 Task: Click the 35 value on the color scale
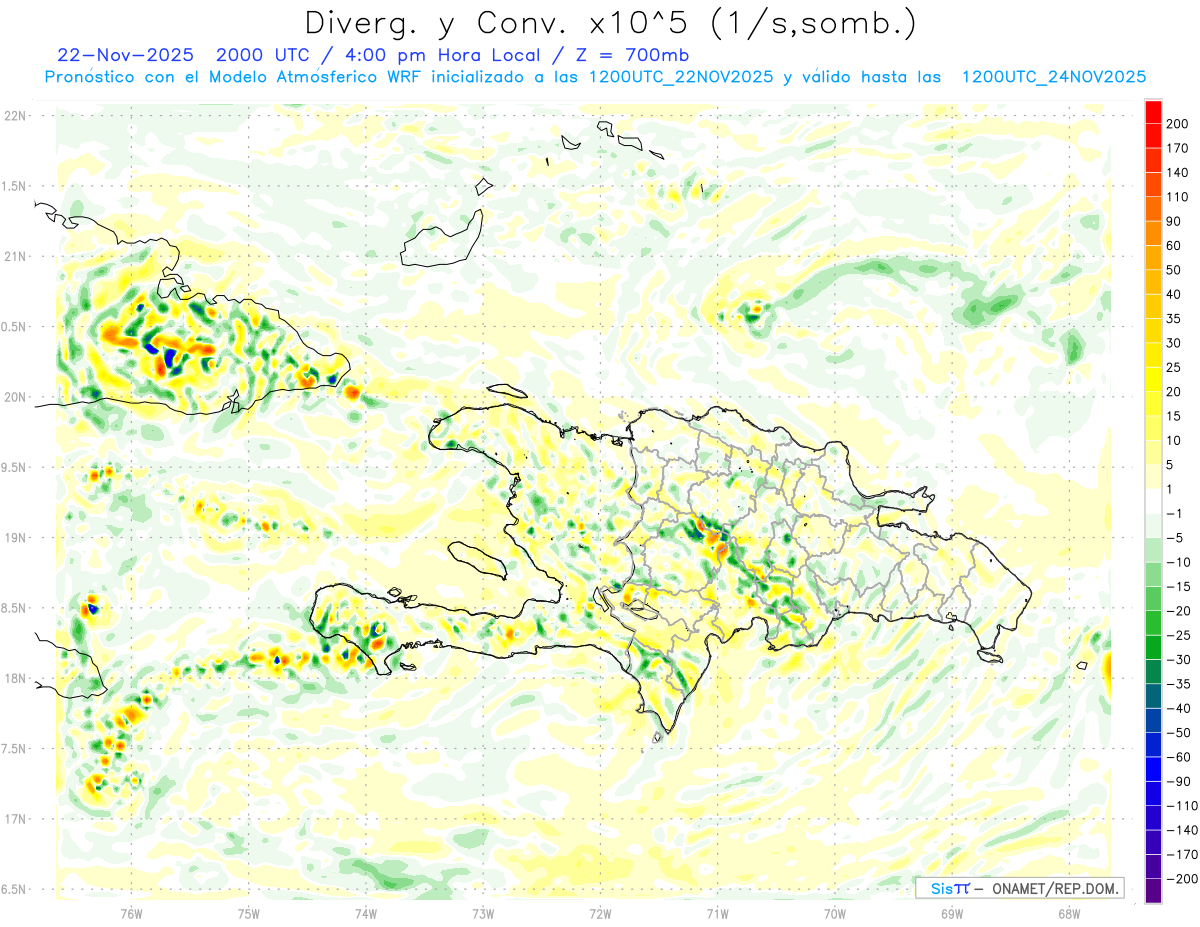click(x=1175, y=319)
